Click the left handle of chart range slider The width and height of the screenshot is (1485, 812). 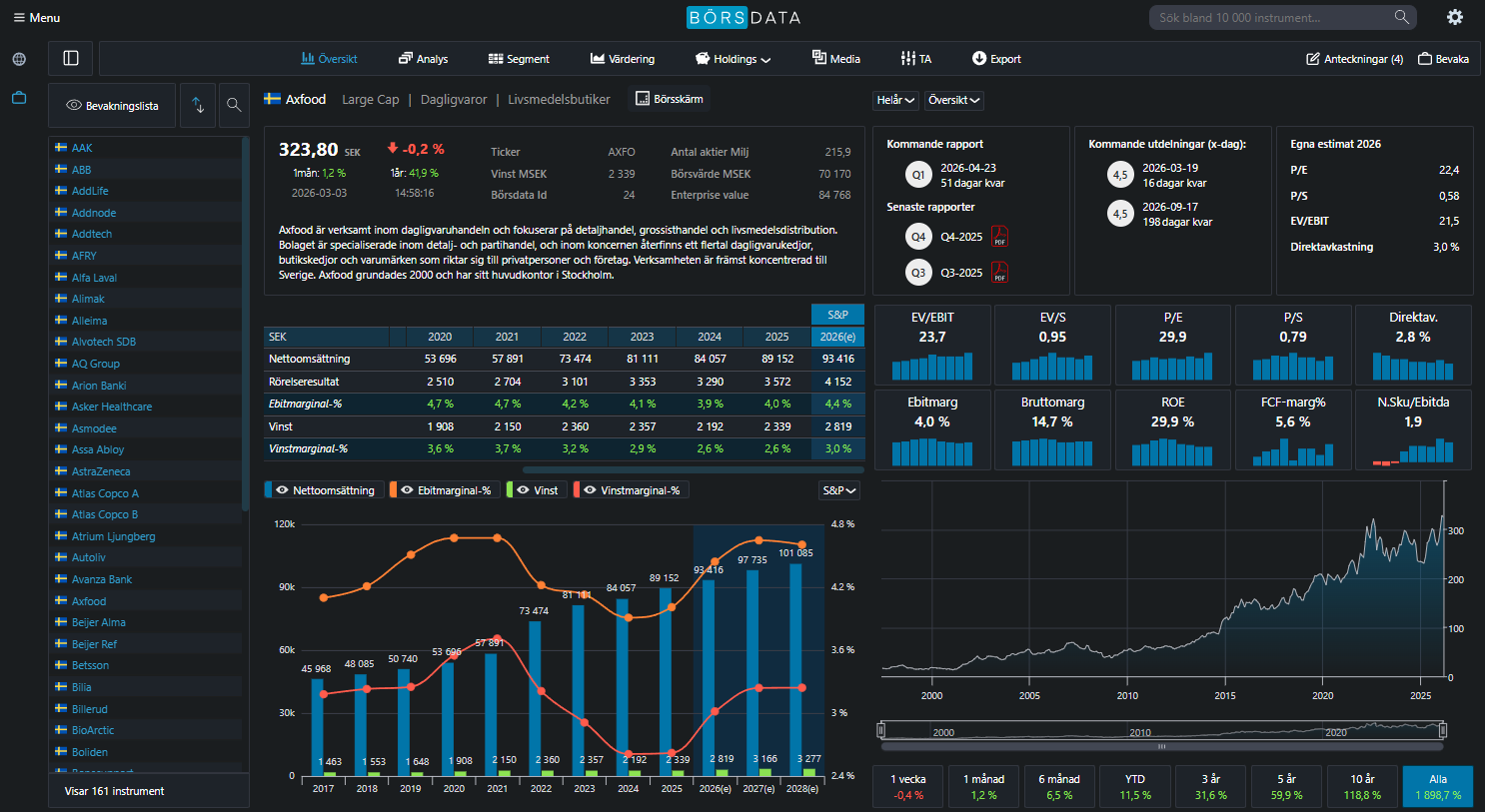[881, 730]
